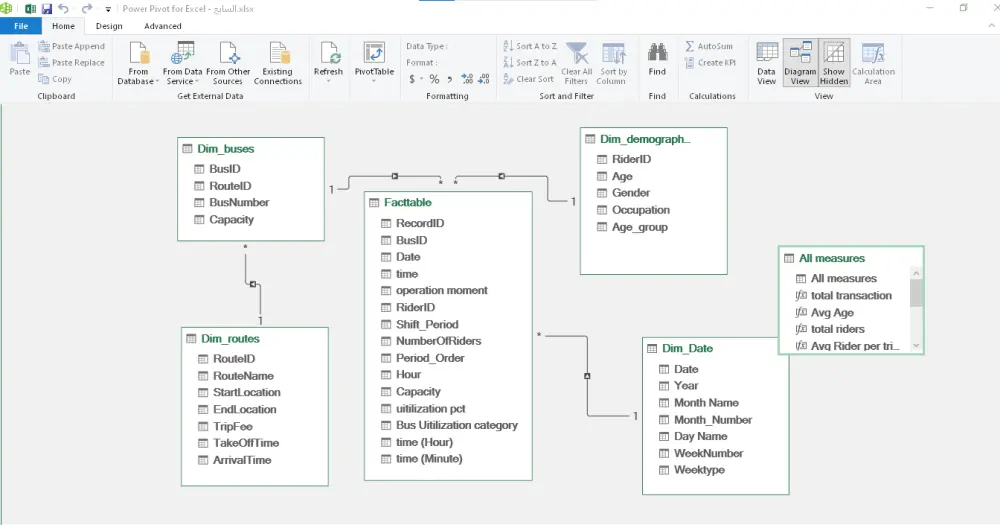
Task: Click the Excel icon in quick access toolbar
Action: 30,9
